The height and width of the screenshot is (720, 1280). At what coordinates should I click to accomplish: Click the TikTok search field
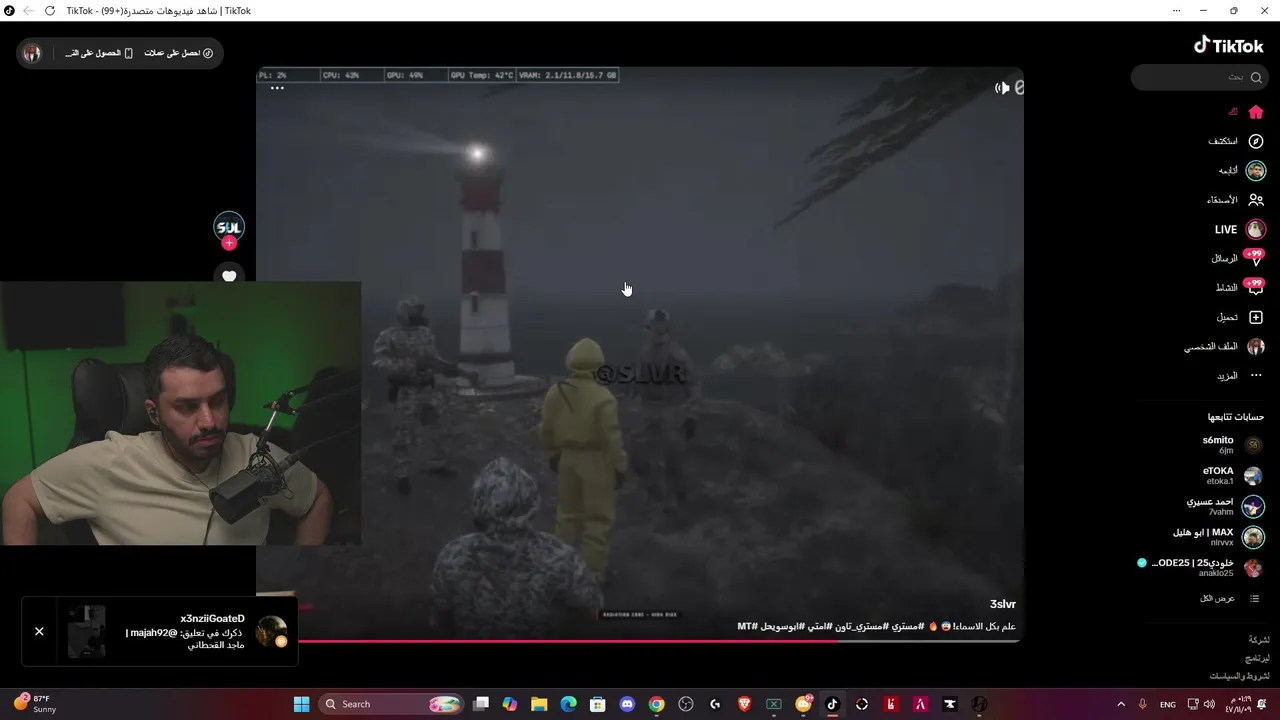(1198, 77)
